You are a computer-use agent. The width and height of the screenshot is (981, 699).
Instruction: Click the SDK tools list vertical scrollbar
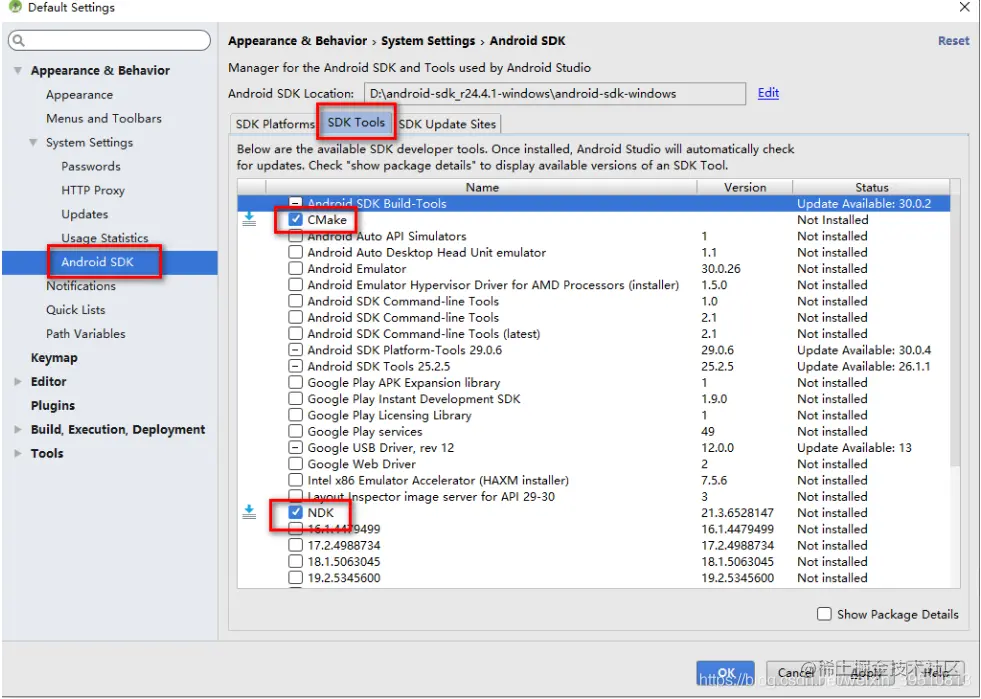point(955,332)
